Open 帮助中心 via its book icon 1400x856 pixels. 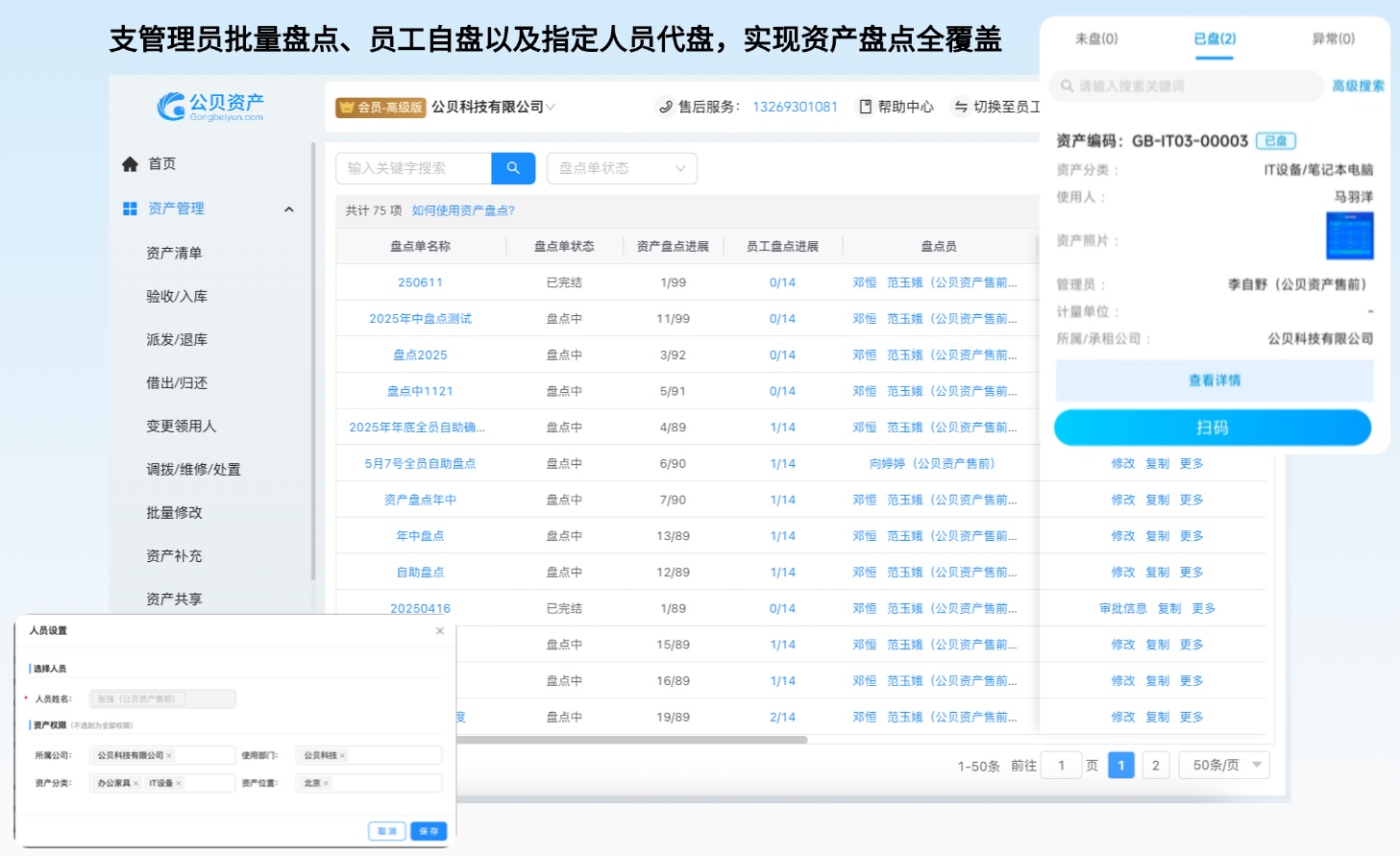(865, 107)
